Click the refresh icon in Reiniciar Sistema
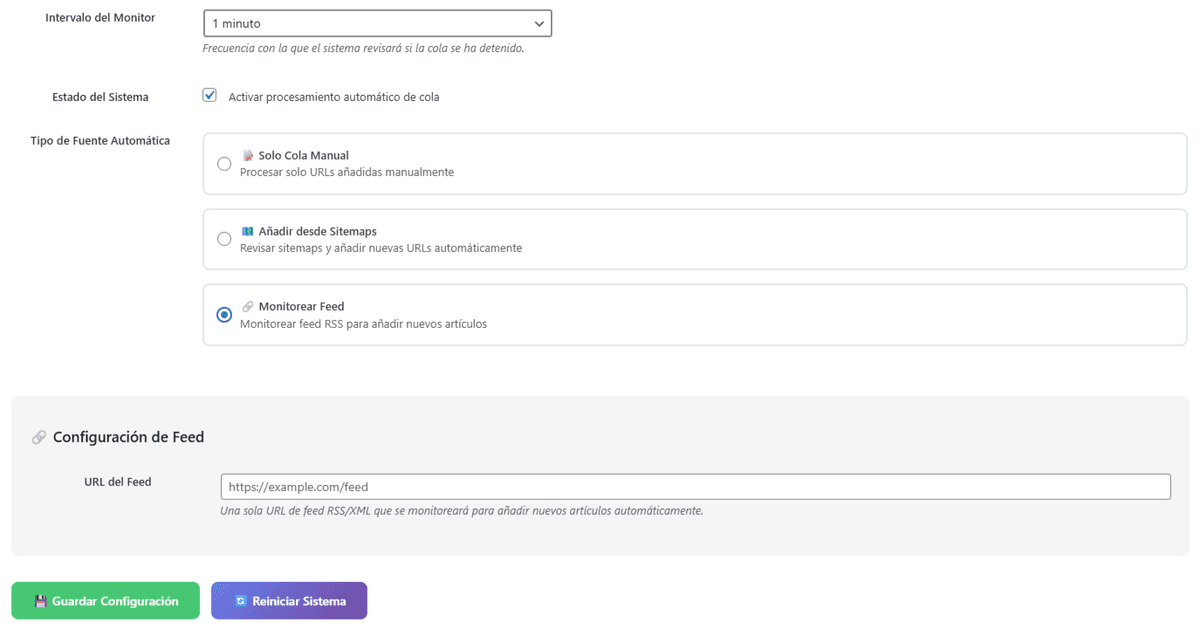The height and width of the screenshot is (628, 1200). click(241, 601)
